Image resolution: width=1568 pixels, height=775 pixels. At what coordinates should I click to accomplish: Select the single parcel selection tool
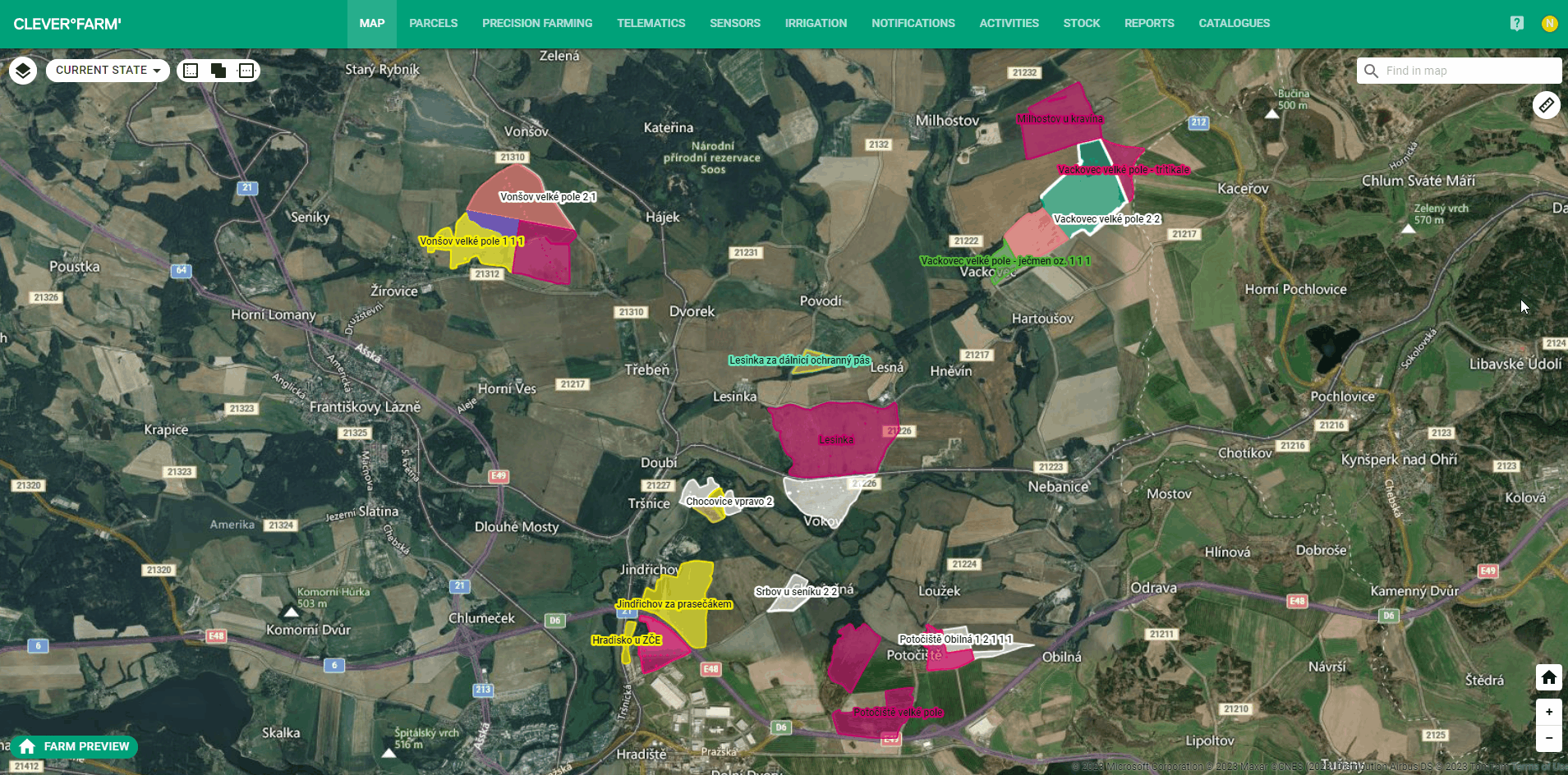tap(191, 71)
